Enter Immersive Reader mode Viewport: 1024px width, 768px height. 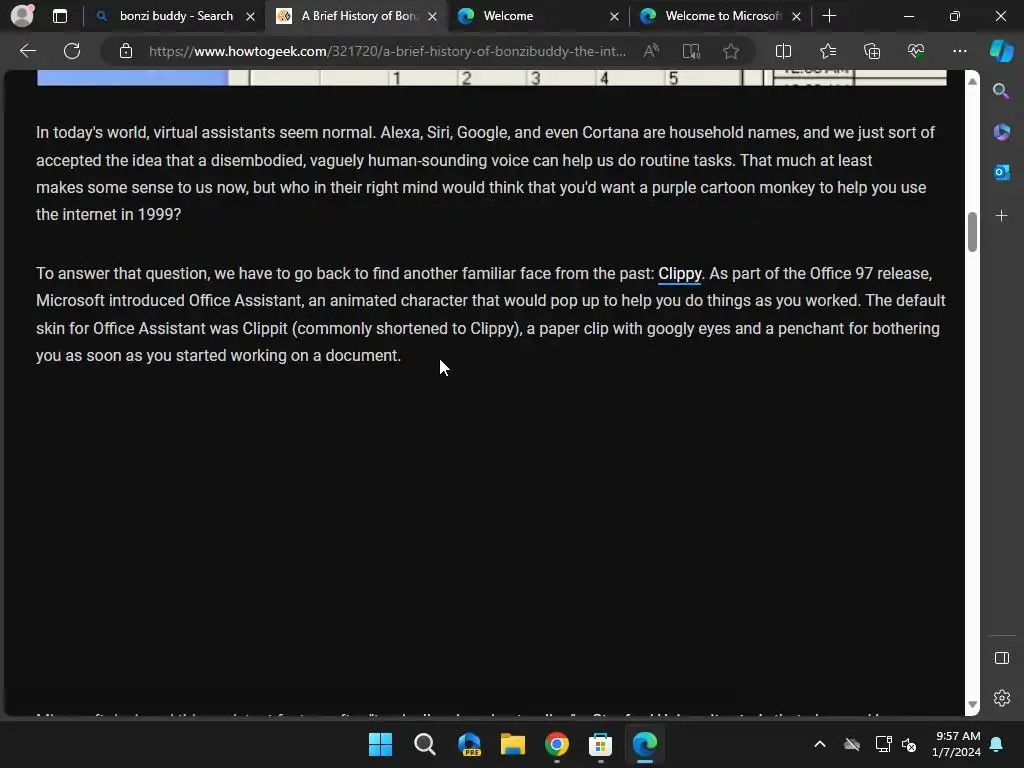click(x=691, y=51)
